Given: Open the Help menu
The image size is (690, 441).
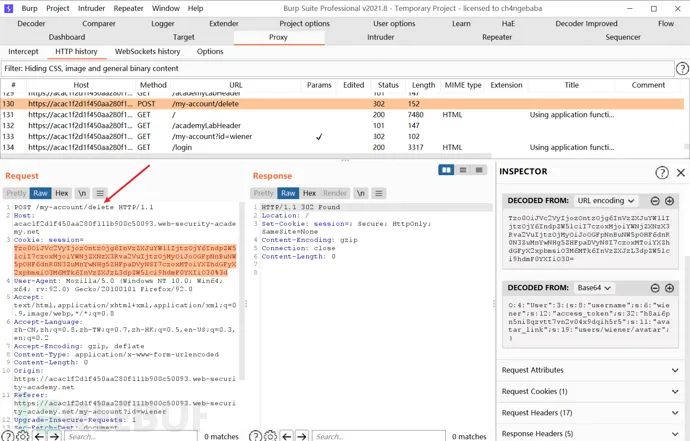Looking at the screenshot, I should click(195, 8).
